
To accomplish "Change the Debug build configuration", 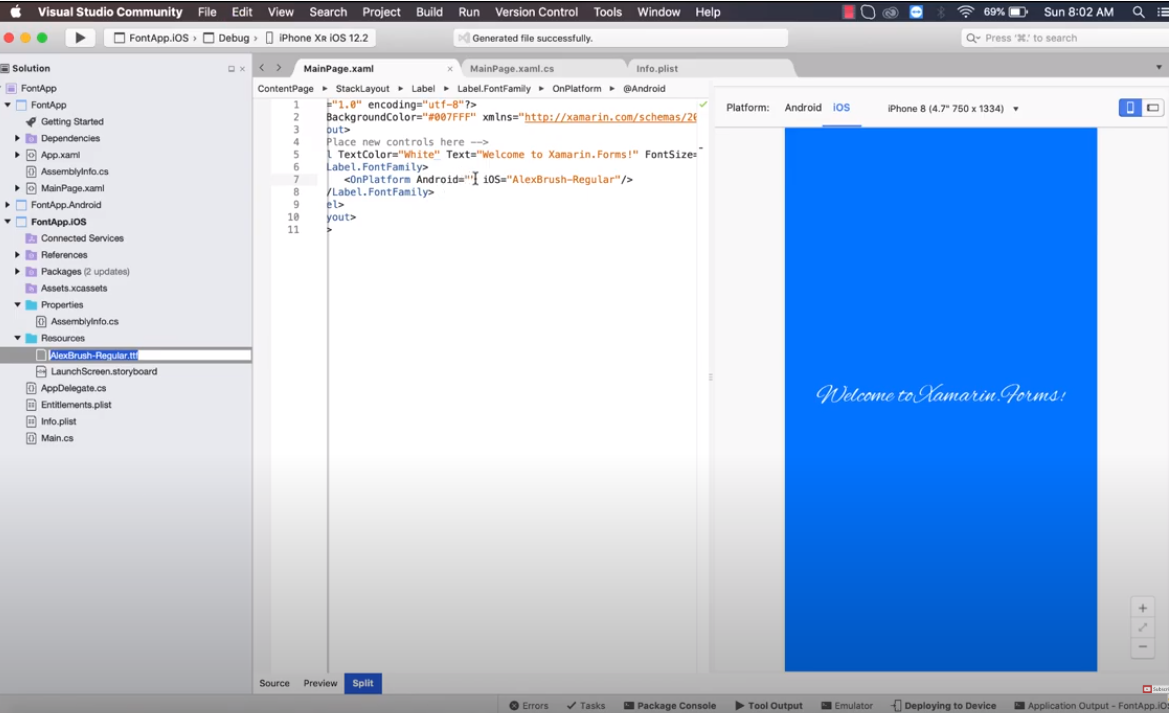I will 227,38.
